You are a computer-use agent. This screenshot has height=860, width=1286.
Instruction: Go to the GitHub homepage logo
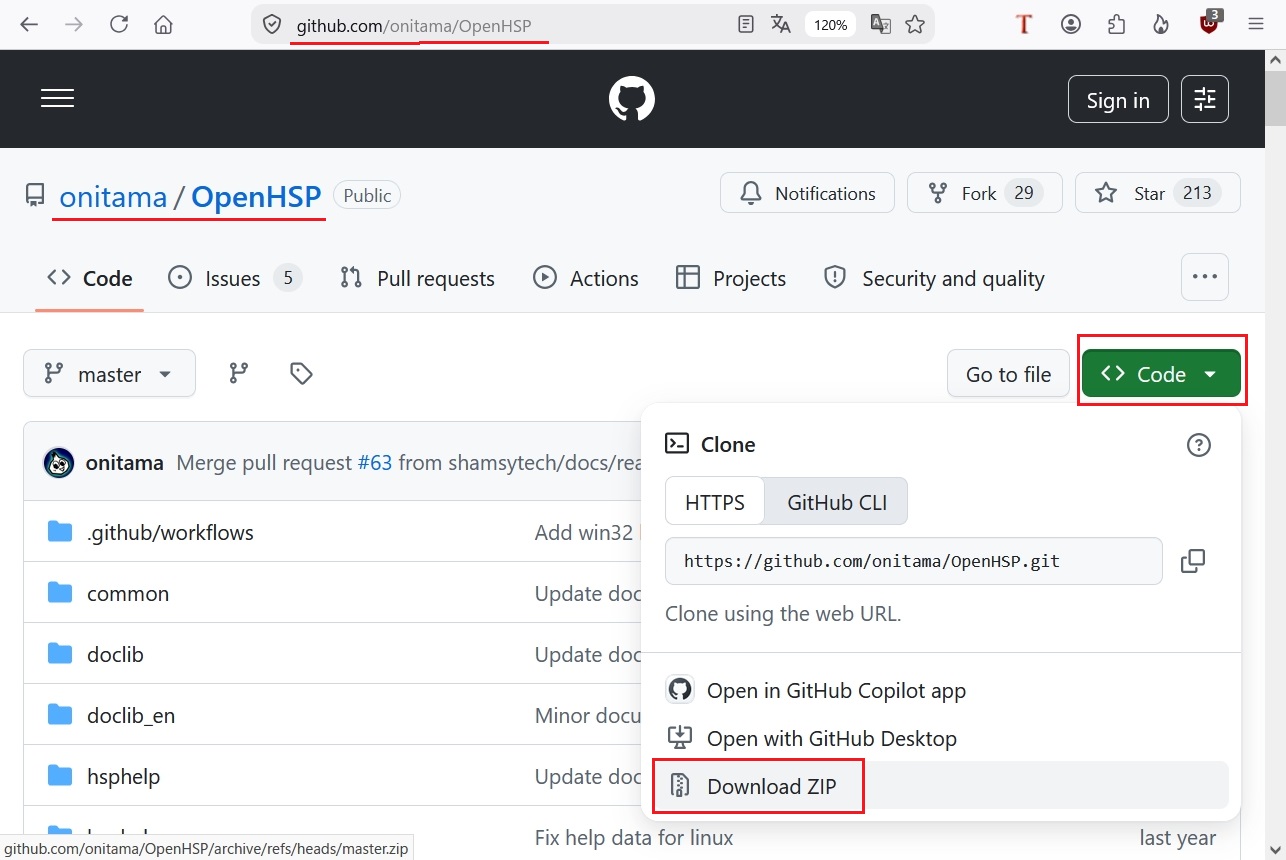pyautogui.click(x=632, y=100)
